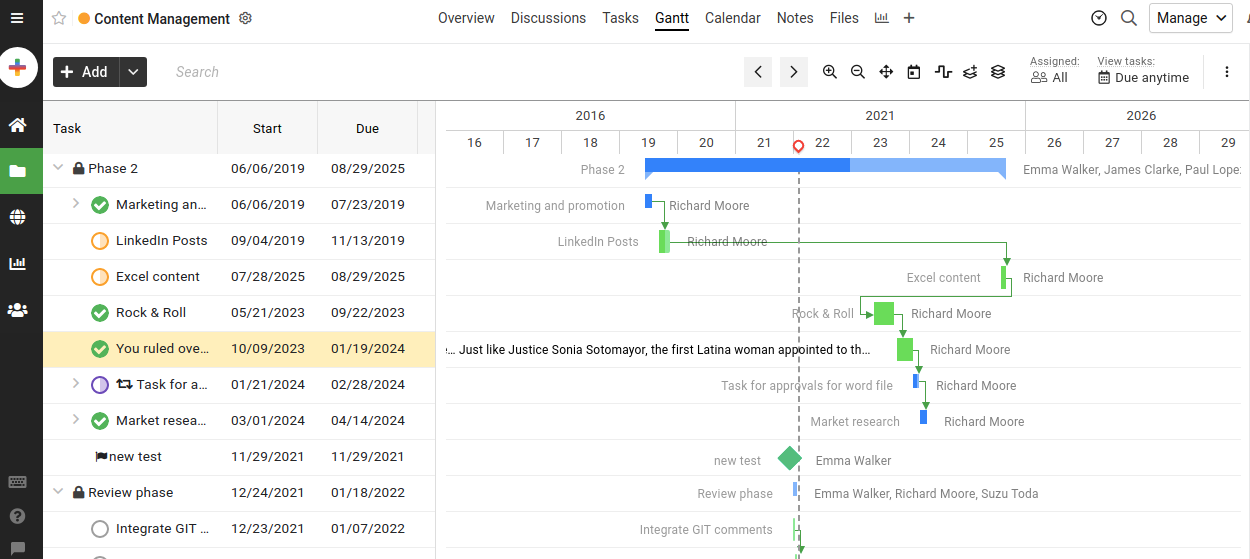Toggle the critical path icon
Viewport: 1250px width, 559px height.
[942, 72]
